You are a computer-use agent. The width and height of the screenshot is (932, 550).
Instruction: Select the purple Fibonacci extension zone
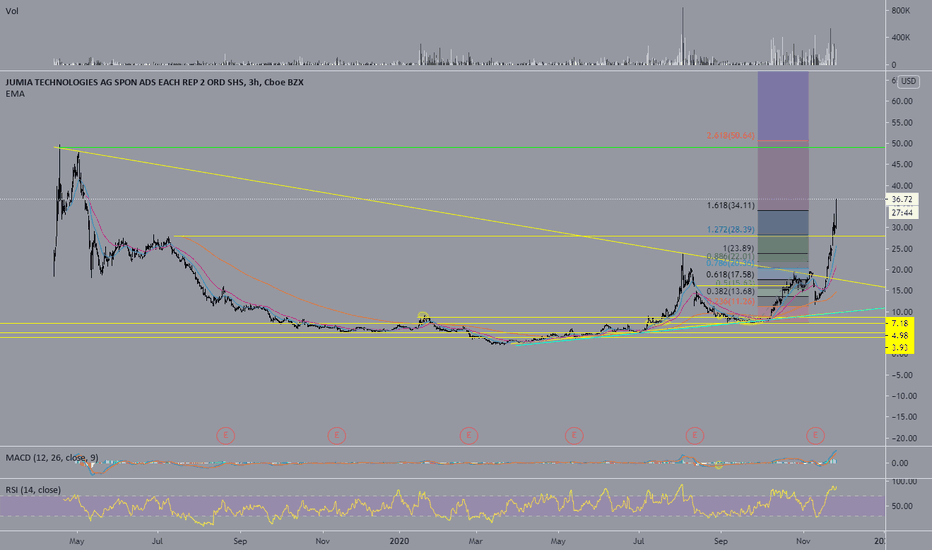click(783, 106)
